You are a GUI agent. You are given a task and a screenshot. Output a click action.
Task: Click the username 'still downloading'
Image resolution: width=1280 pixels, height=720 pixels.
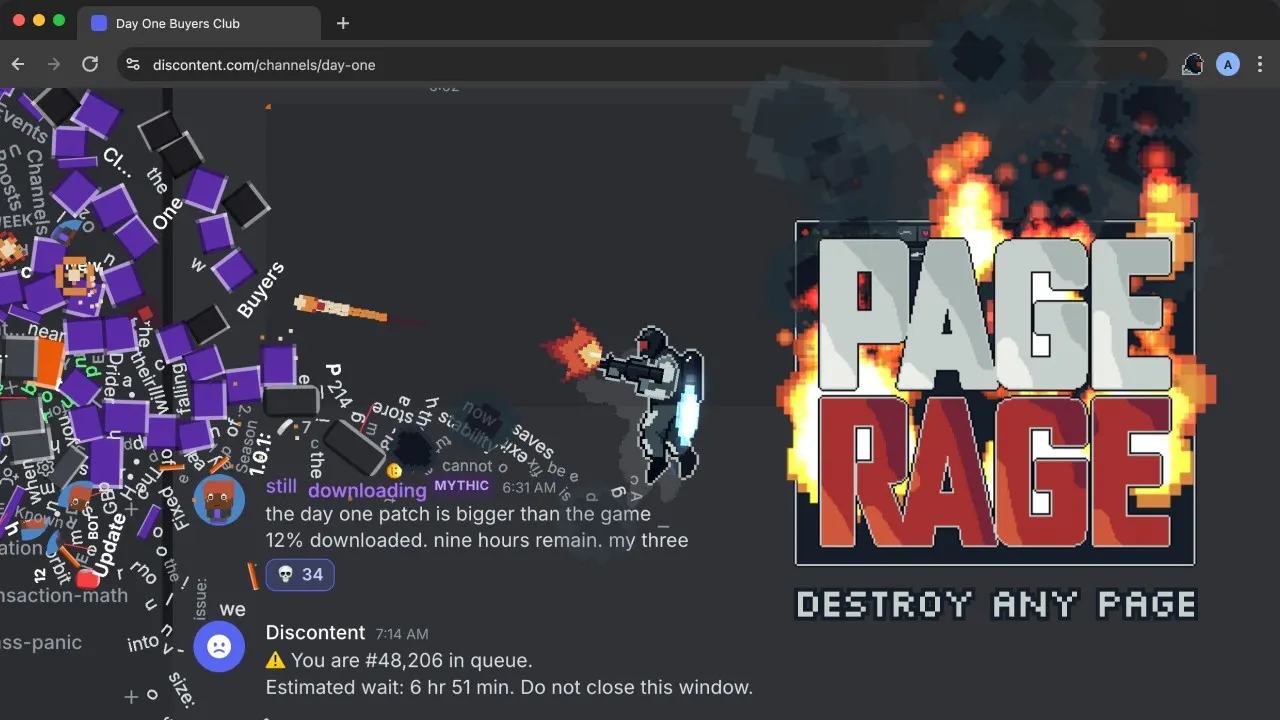click(x=346, y=488)
